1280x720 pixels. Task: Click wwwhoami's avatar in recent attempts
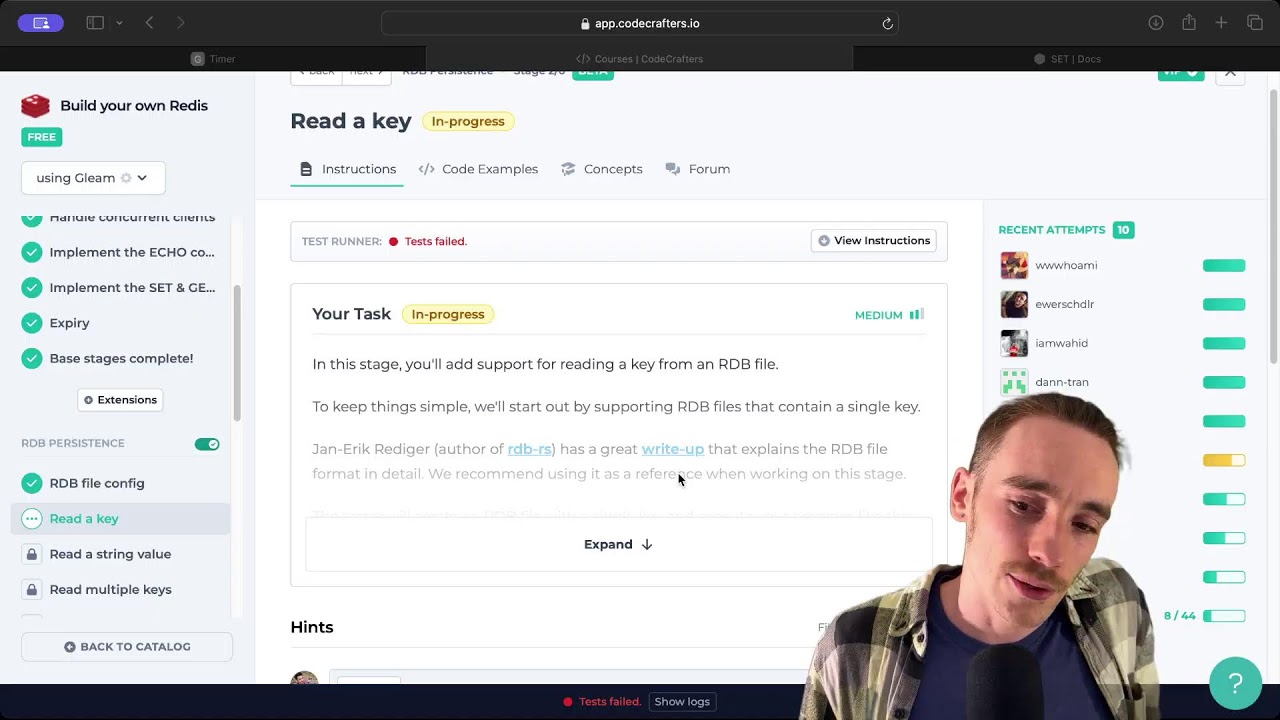coord(1014,265)
